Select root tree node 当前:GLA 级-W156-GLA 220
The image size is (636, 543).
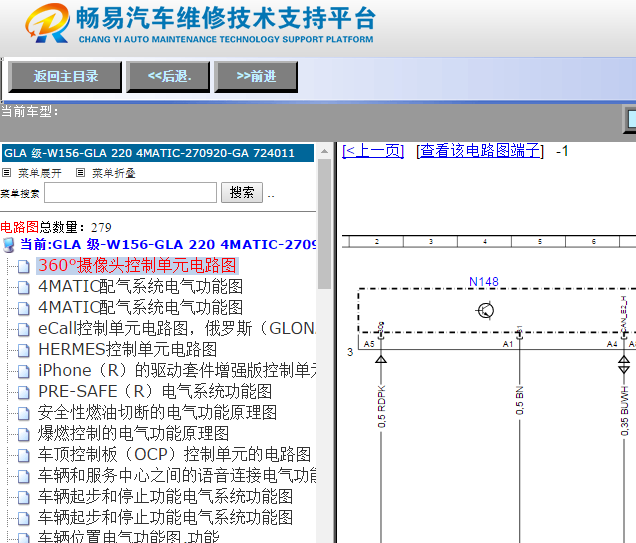point(168,245)
